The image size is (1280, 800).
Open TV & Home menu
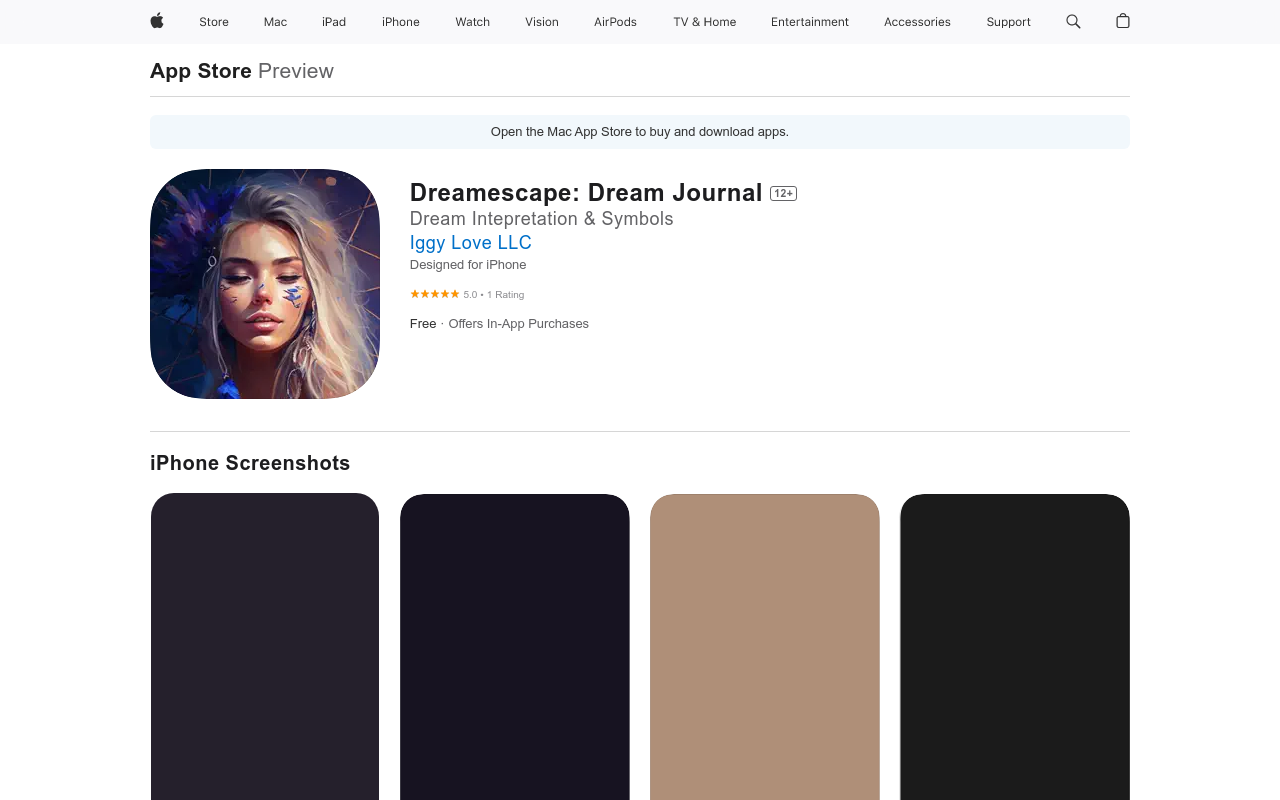[x=705, y=22]
